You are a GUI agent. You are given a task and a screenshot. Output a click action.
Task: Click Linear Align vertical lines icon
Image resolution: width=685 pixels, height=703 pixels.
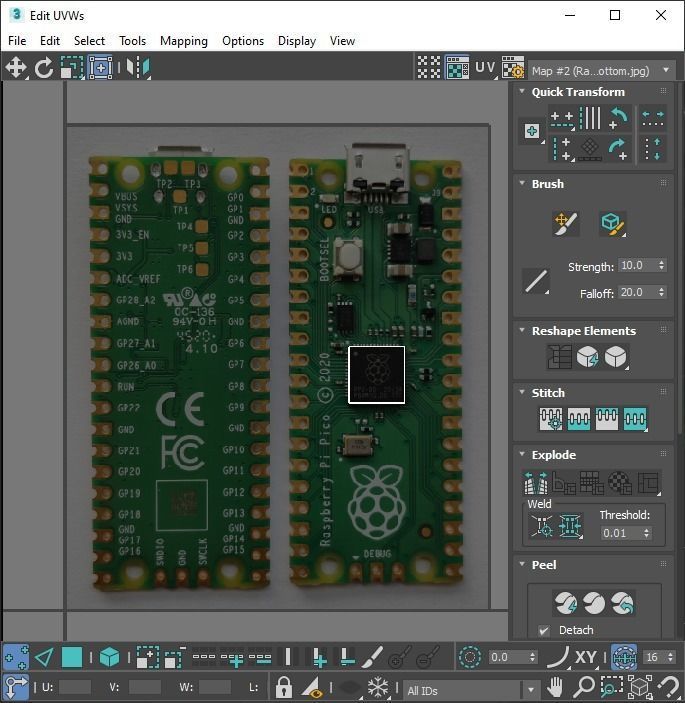(x=590, y=118)
